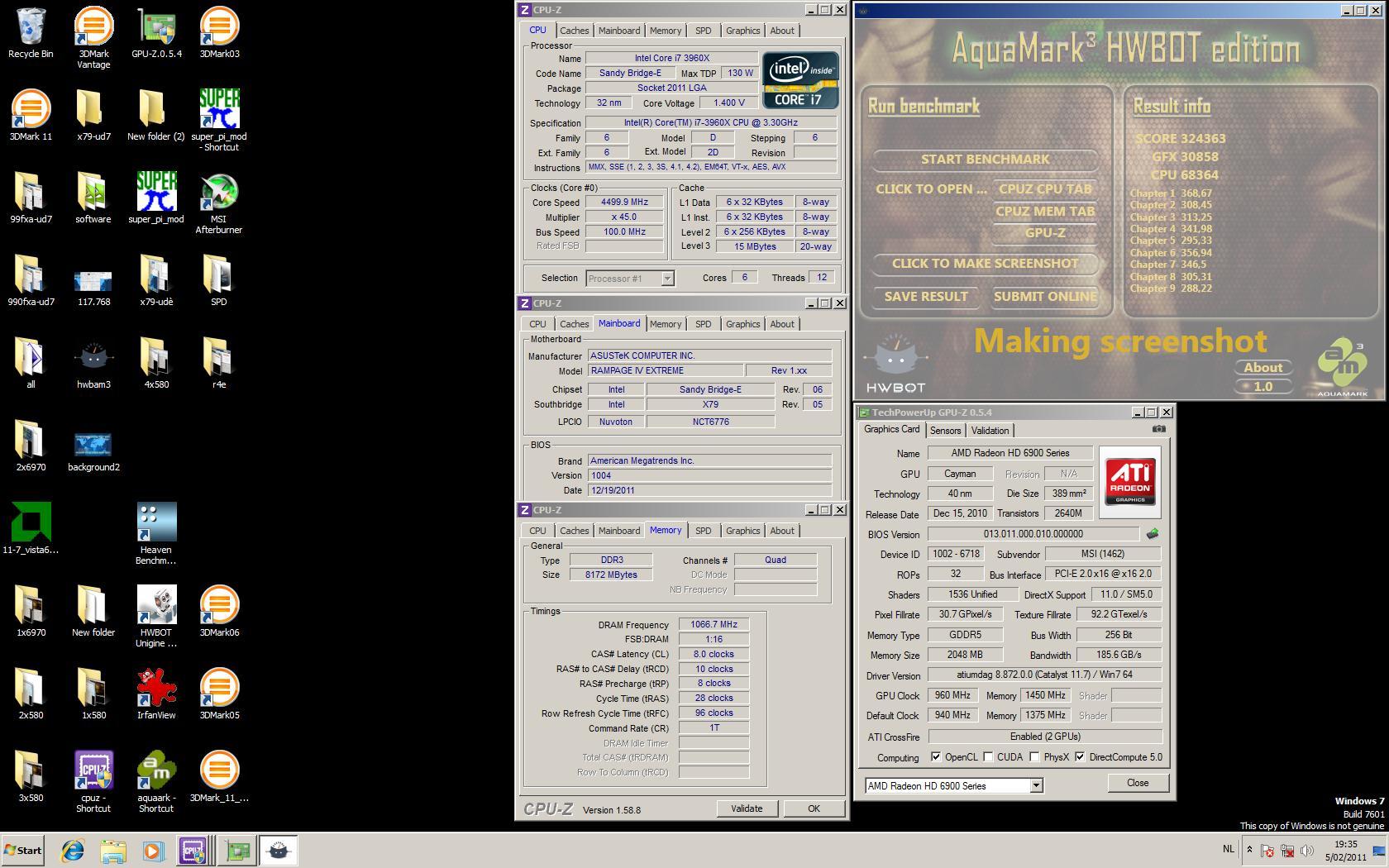Open the Start menu

(22, 850)
